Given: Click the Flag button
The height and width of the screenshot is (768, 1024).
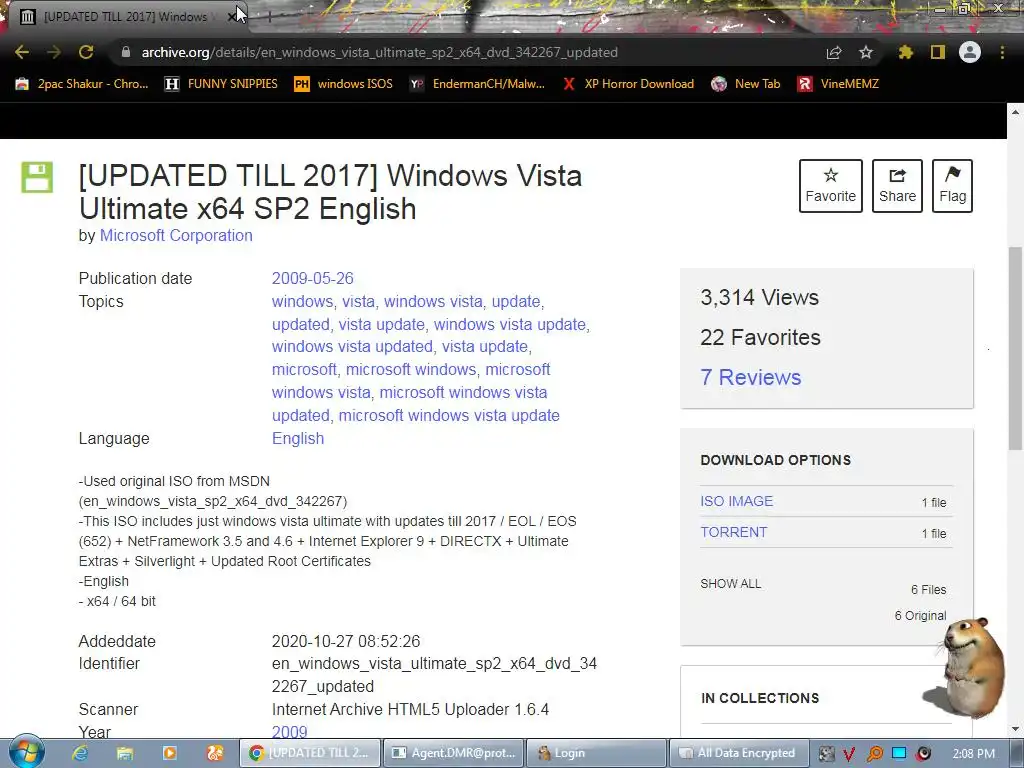Looking at the screenshot, I should tap(952, 186).
